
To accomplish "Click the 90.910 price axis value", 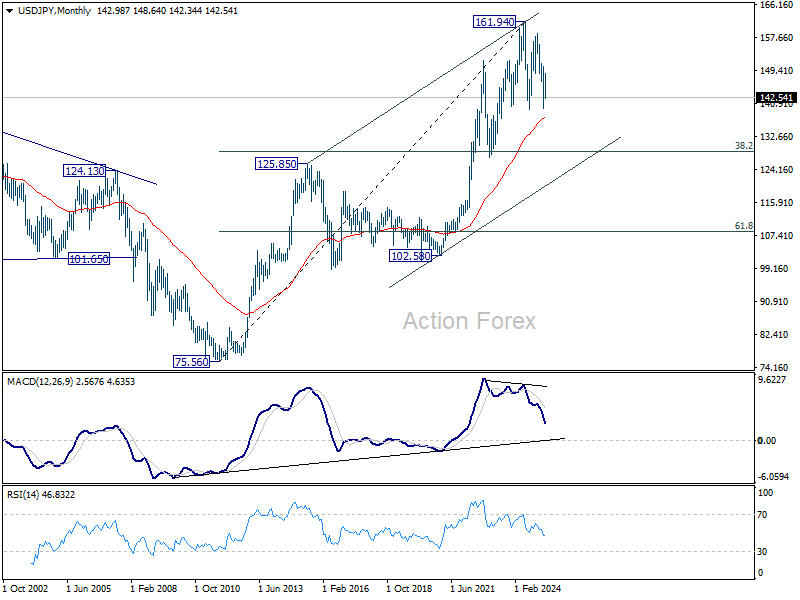I will [776, 302].
